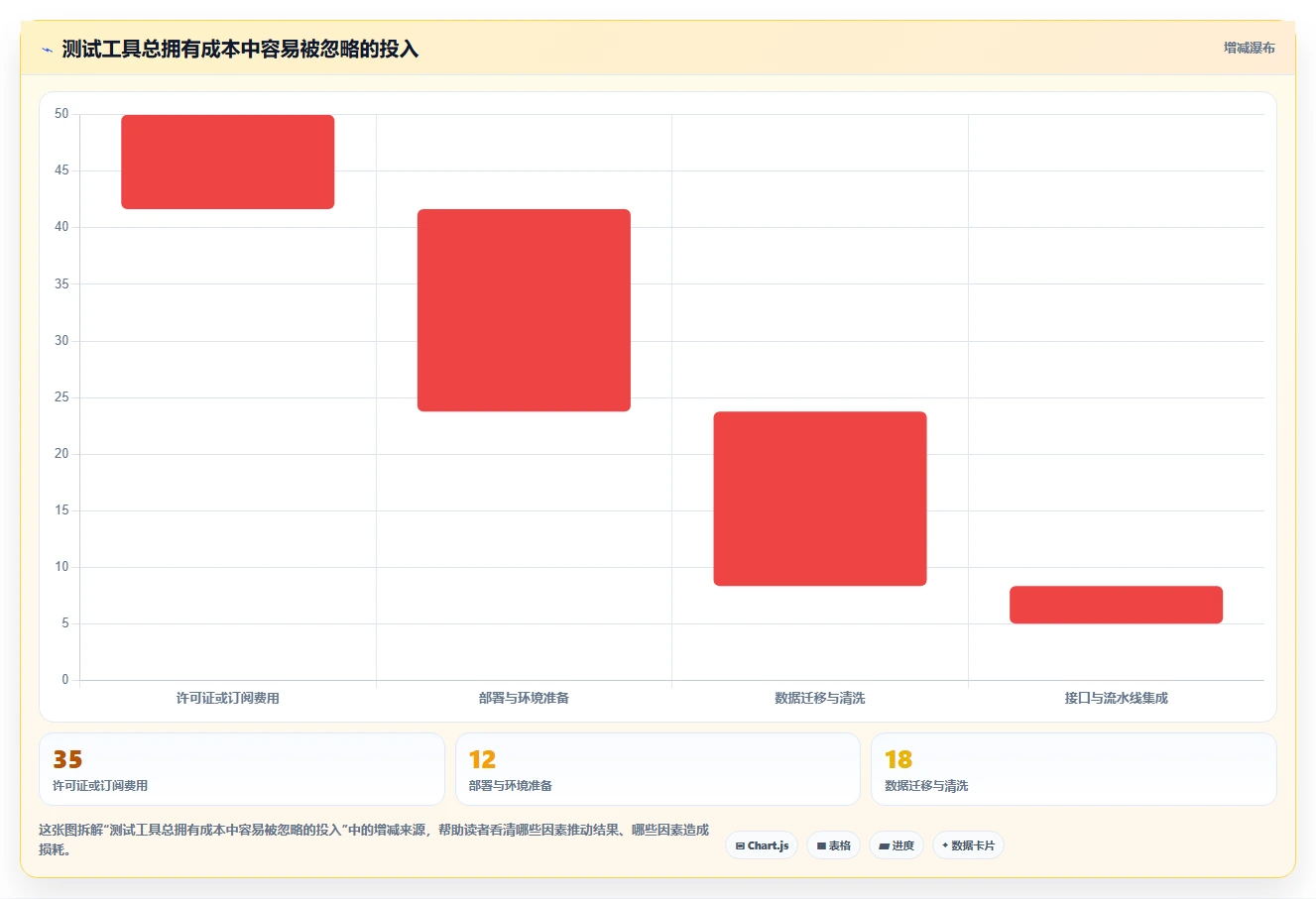Click x-axis label 数据迁移与清洗
1316x899 pixels.
[820, 698]
